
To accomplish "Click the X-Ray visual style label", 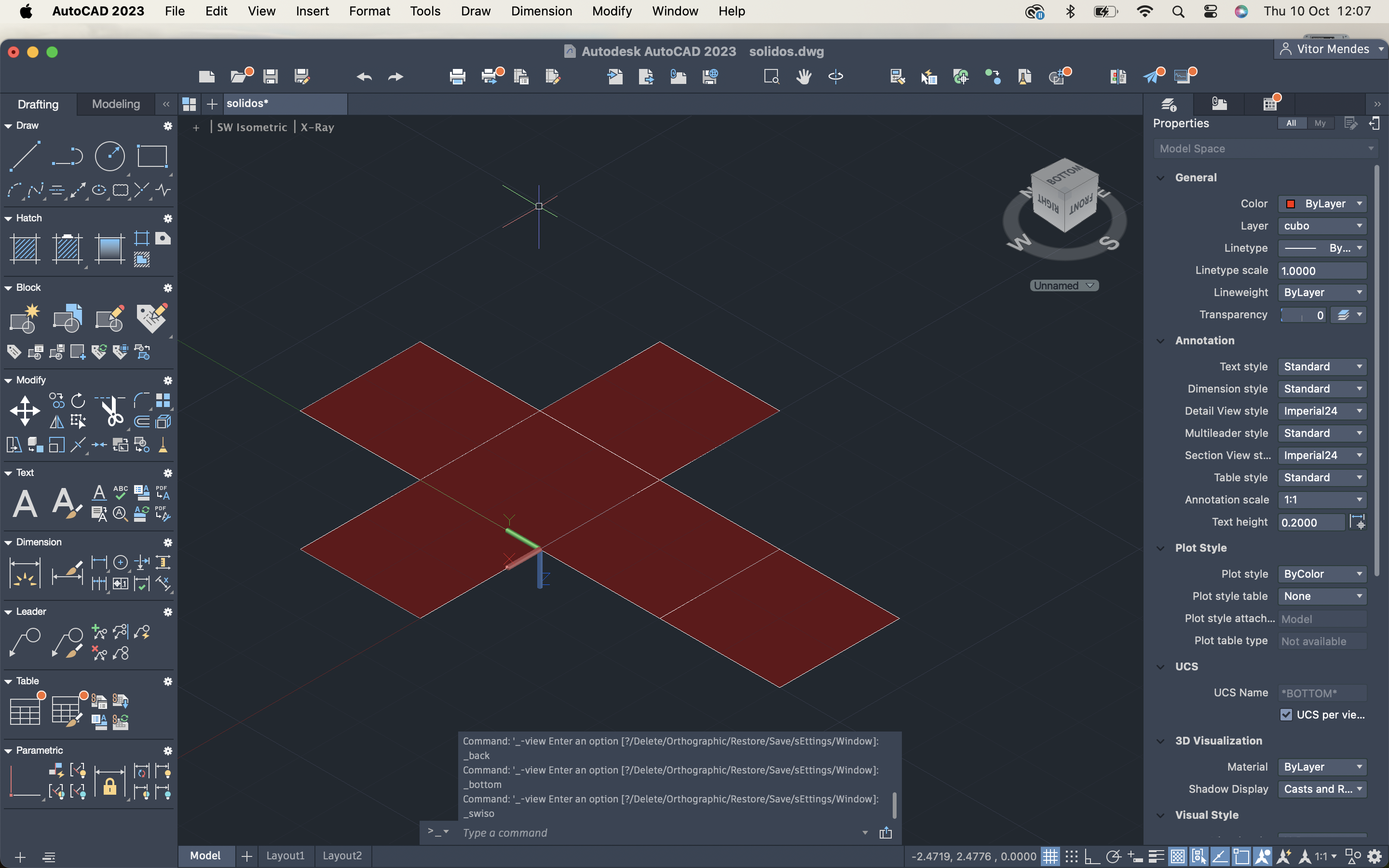I will [x=317, y=127].
